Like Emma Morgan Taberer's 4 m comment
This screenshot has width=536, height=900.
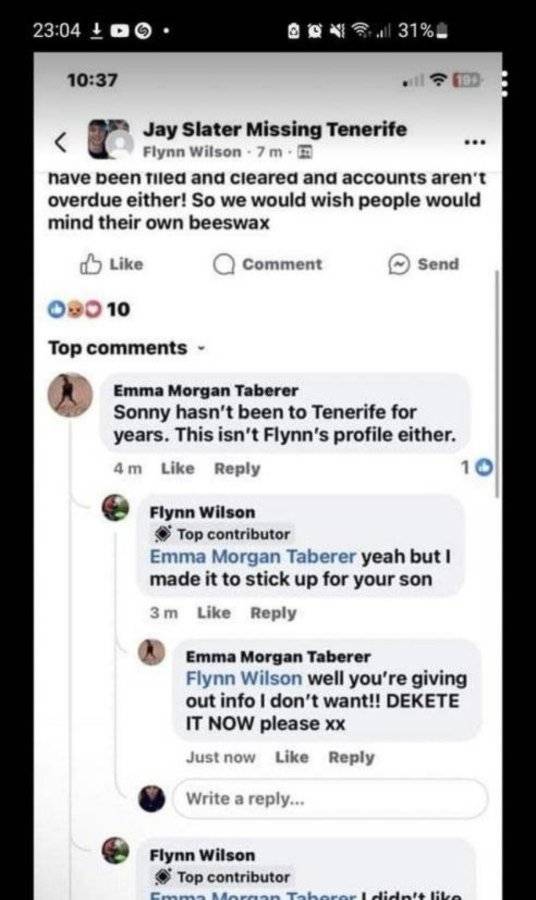point(177,468)
